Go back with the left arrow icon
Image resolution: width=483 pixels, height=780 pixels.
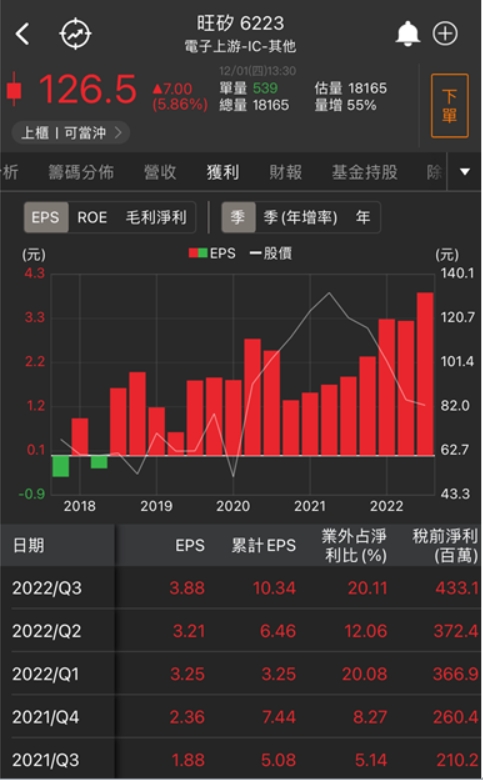(x=22, y=34)
